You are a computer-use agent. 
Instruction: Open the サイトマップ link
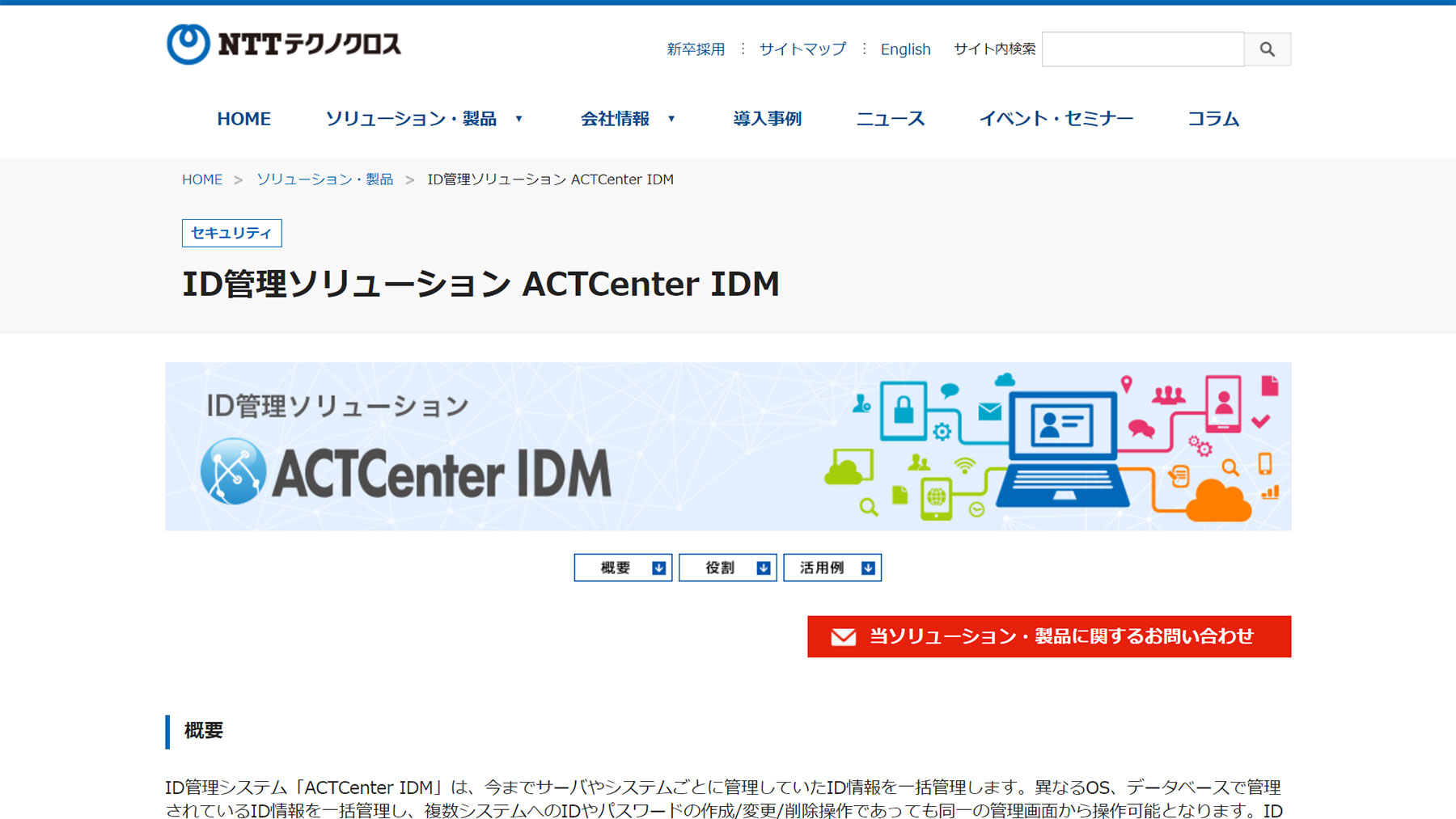coord(802,49)
